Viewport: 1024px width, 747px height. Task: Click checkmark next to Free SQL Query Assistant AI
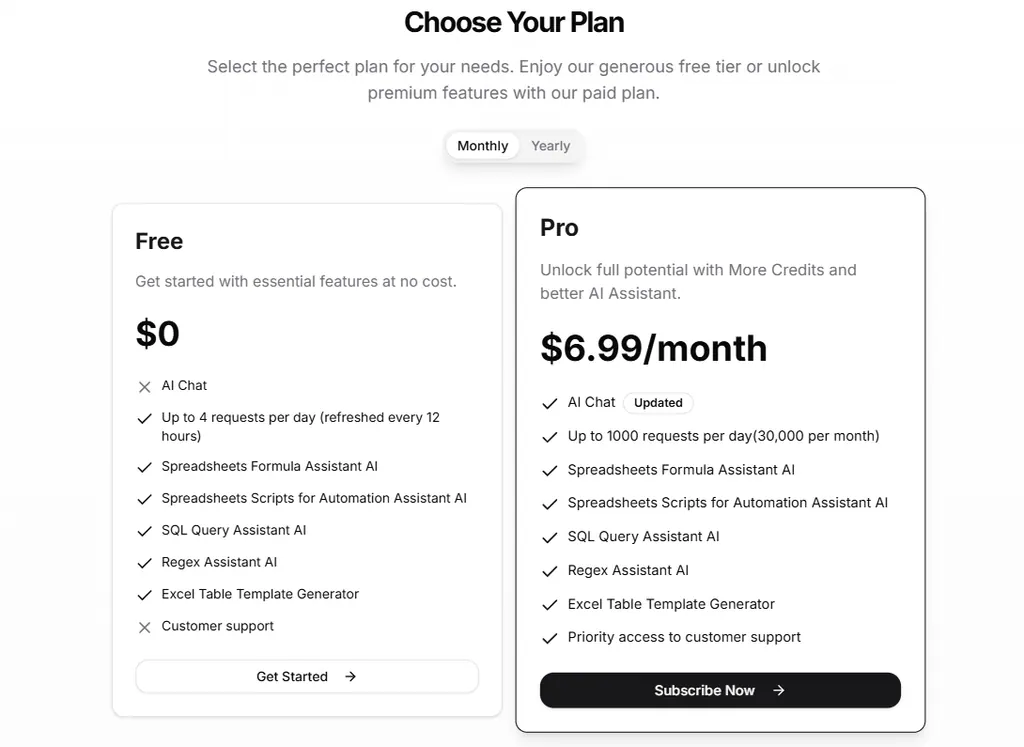click(x=144, y=531)
